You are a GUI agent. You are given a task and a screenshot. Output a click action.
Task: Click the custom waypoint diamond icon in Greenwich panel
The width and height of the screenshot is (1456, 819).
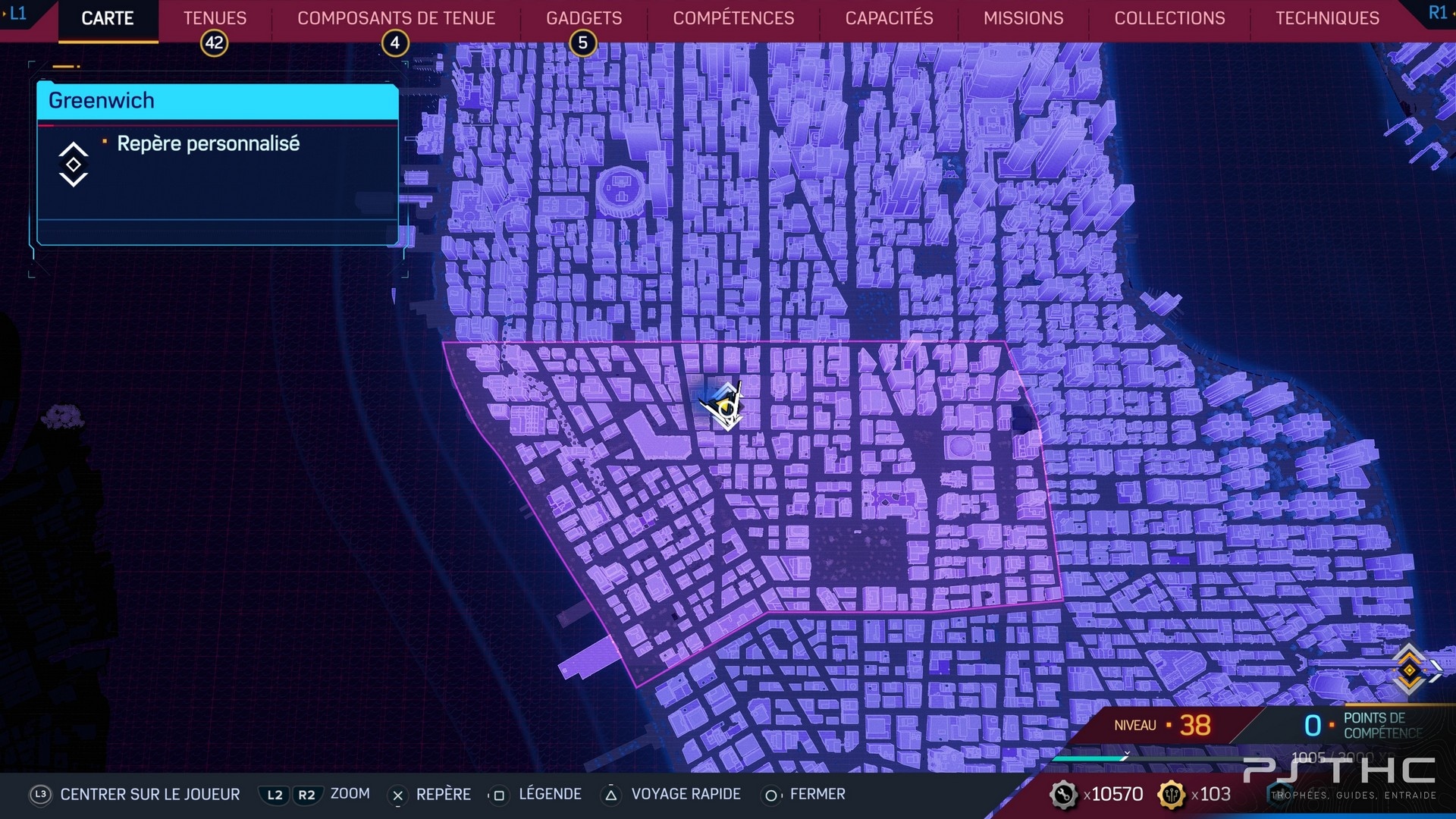pos(74,165)
